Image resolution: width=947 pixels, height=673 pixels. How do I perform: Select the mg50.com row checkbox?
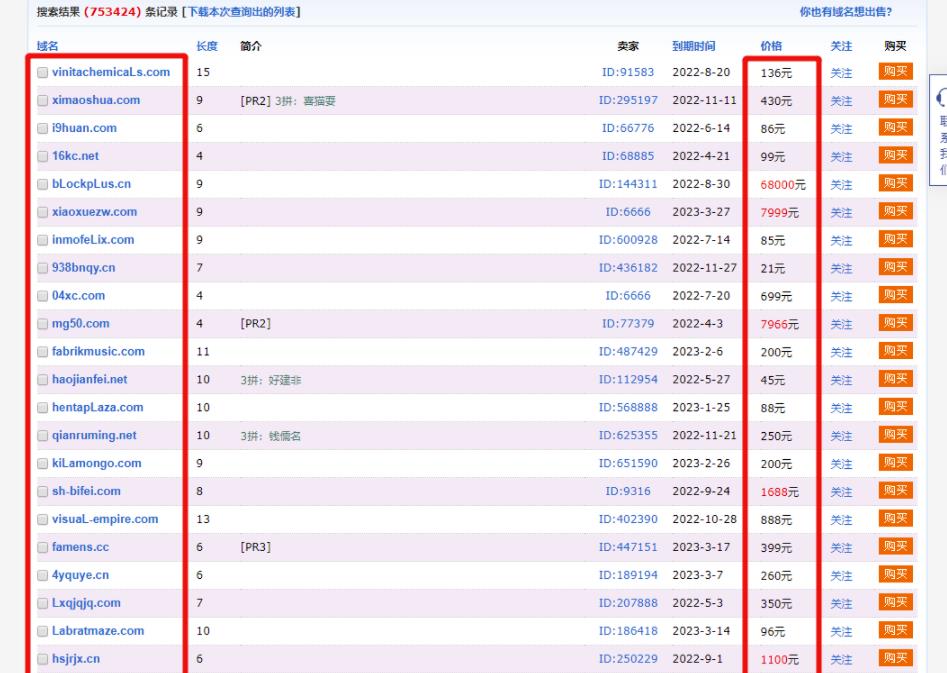[x=42, y=324]
